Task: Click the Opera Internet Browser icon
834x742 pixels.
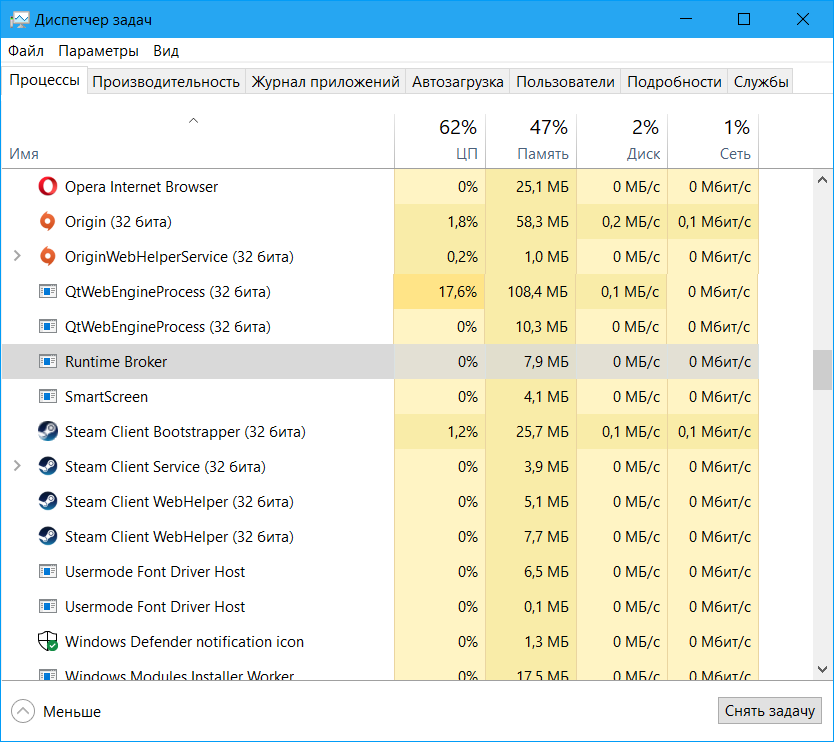Action: point(48,187)
